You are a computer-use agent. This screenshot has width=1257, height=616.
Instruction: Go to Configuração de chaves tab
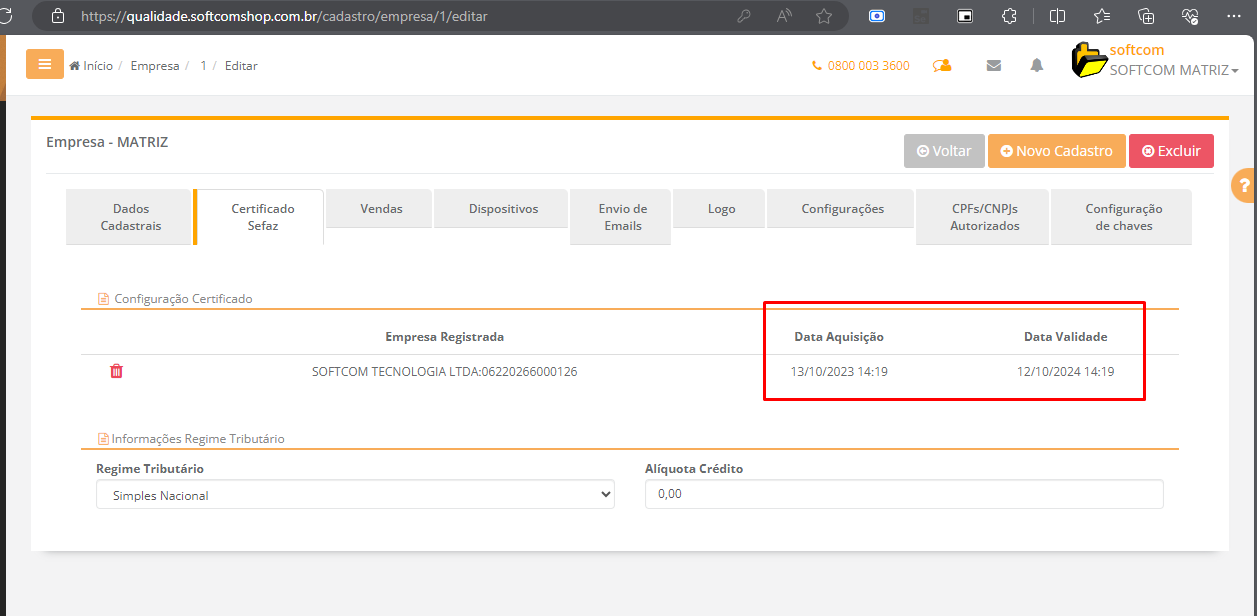point(1123,217)
